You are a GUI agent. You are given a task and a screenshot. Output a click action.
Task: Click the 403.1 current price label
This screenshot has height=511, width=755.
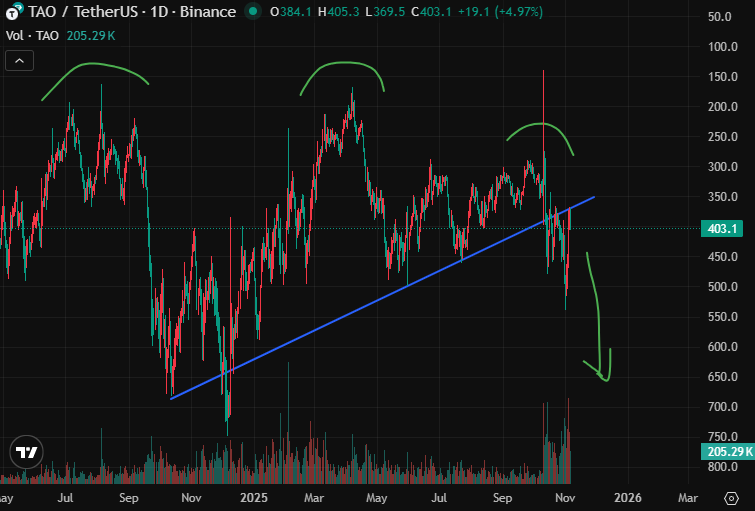(721, 228)
